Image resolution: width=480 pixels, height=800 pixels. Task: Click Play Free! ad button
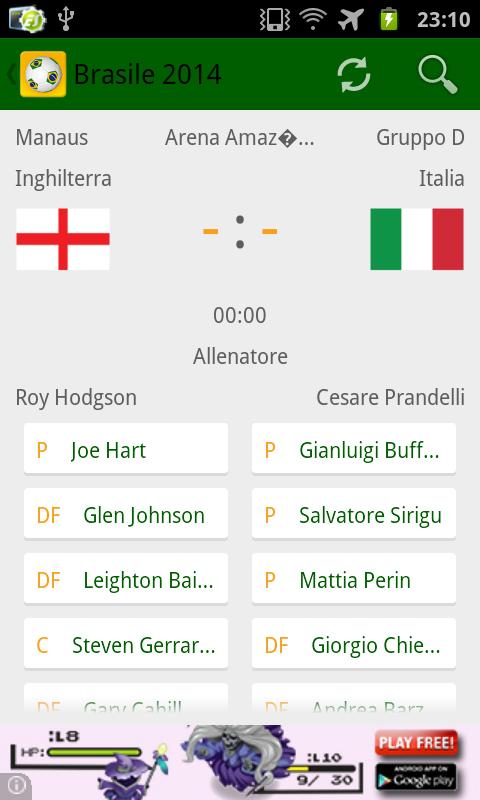(416, 743)
